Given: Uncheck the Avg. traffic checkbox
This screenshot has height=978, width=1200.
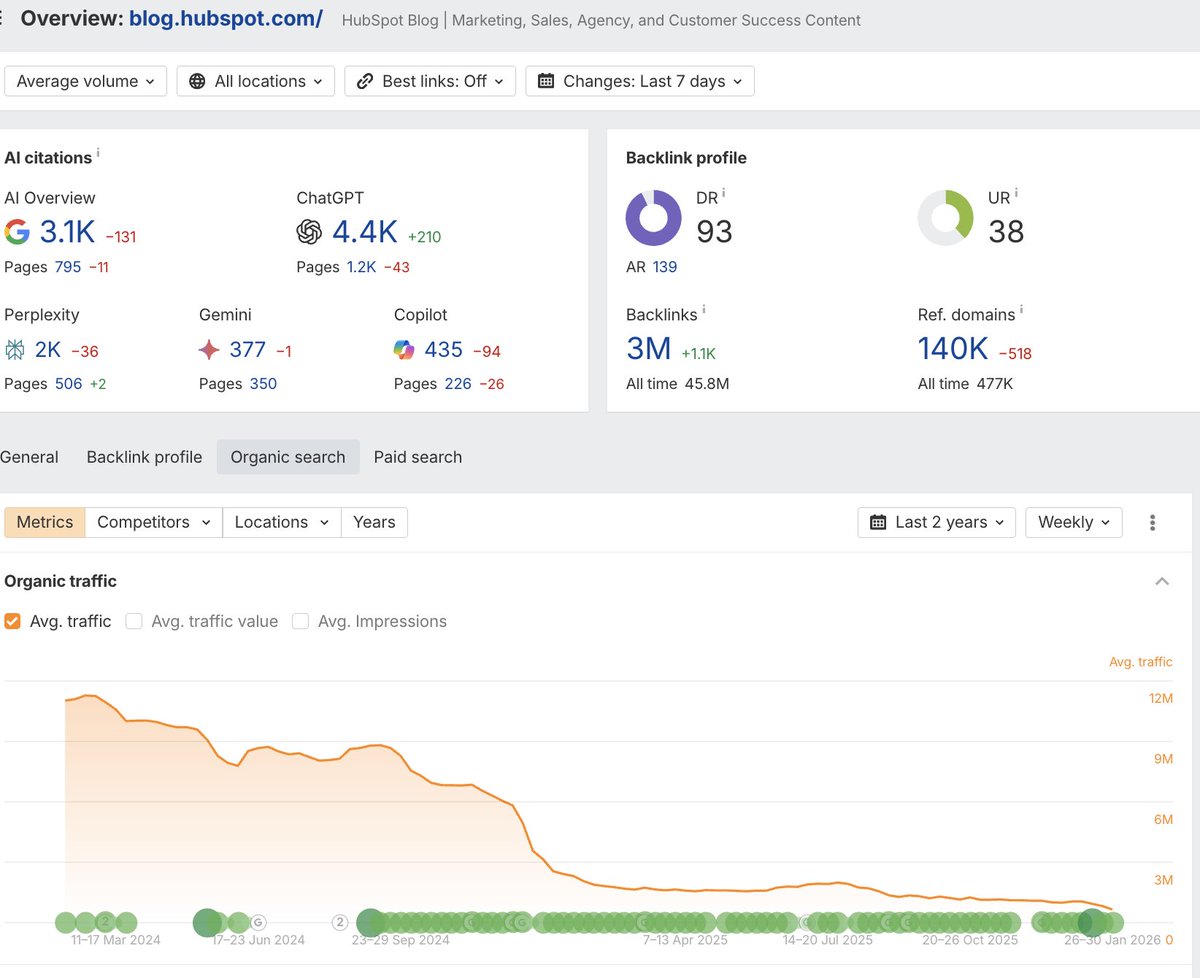Looking at the screenshot, I should click(x=13, y=621).
